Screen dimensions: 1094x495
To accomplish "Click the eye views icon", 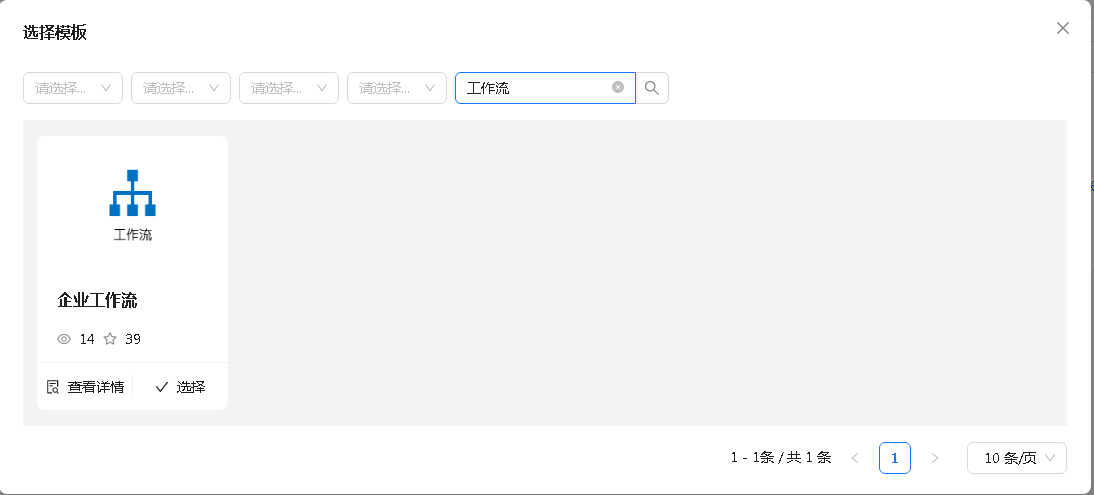I will tap(64, 339).
